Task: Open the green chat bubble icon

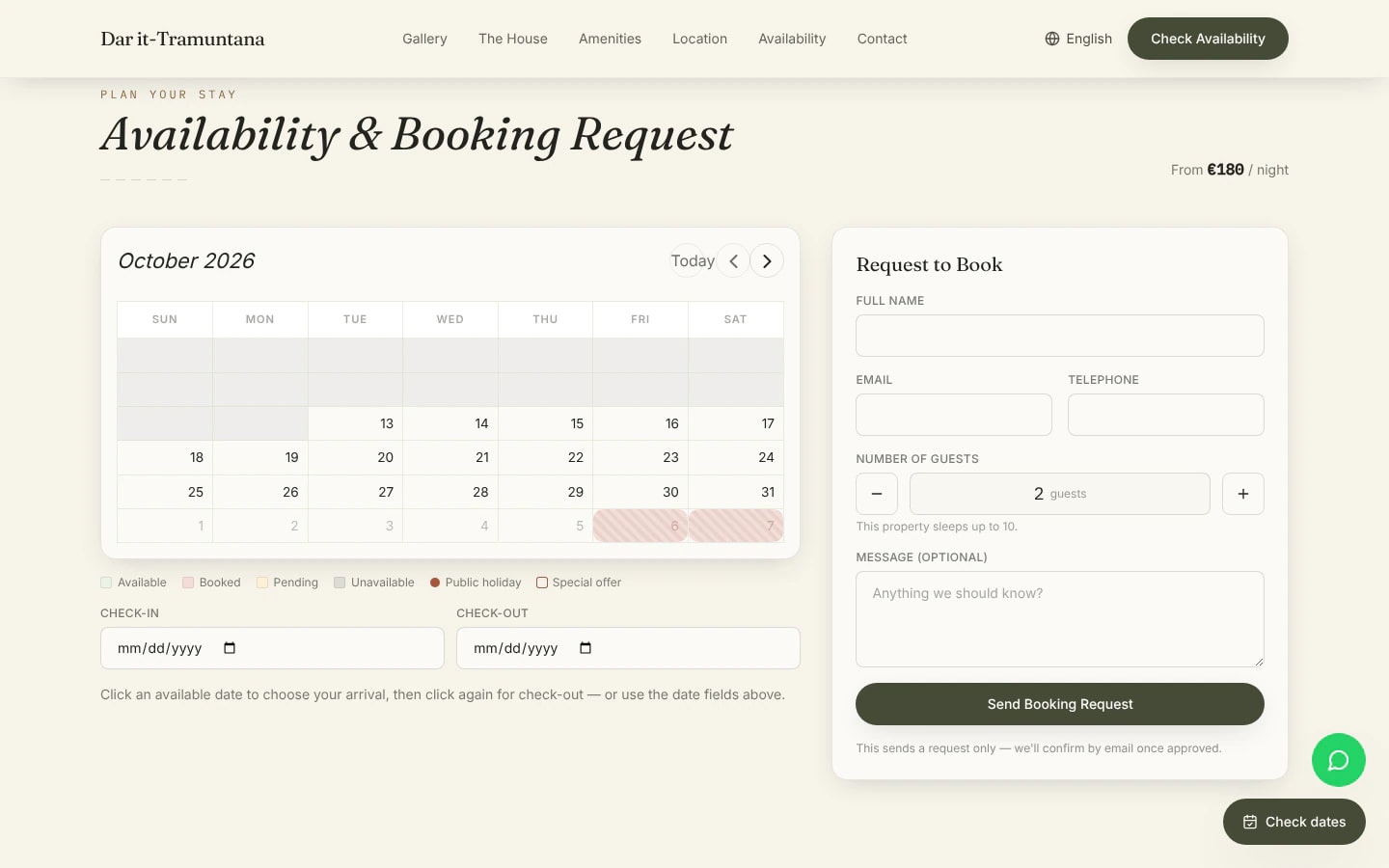Action: pyautogui.click(x=1338, y=760)
